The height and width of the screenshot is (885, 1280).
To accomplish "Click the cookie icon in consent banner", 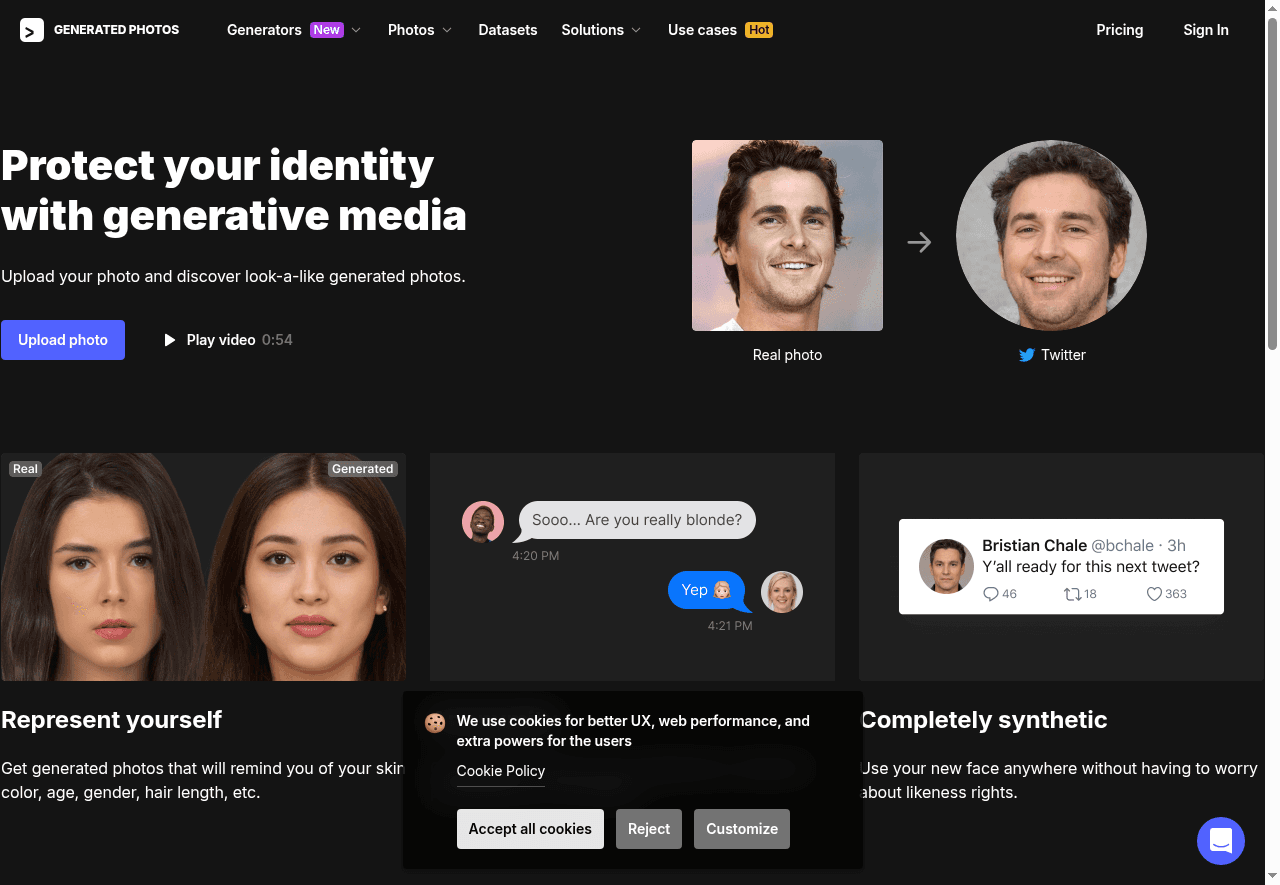I will click(435, 723).
